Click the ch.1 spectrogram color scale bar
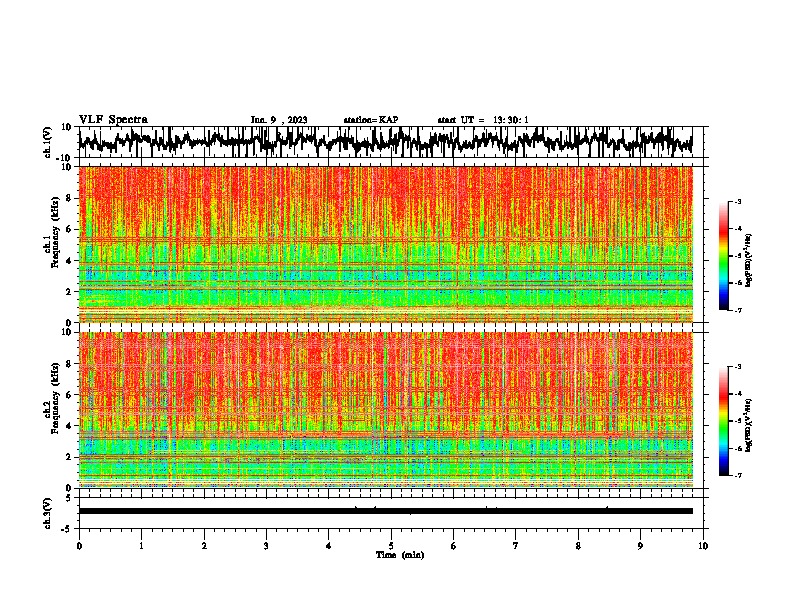This screenshot has height=612, width=792. tap(723, 256)
